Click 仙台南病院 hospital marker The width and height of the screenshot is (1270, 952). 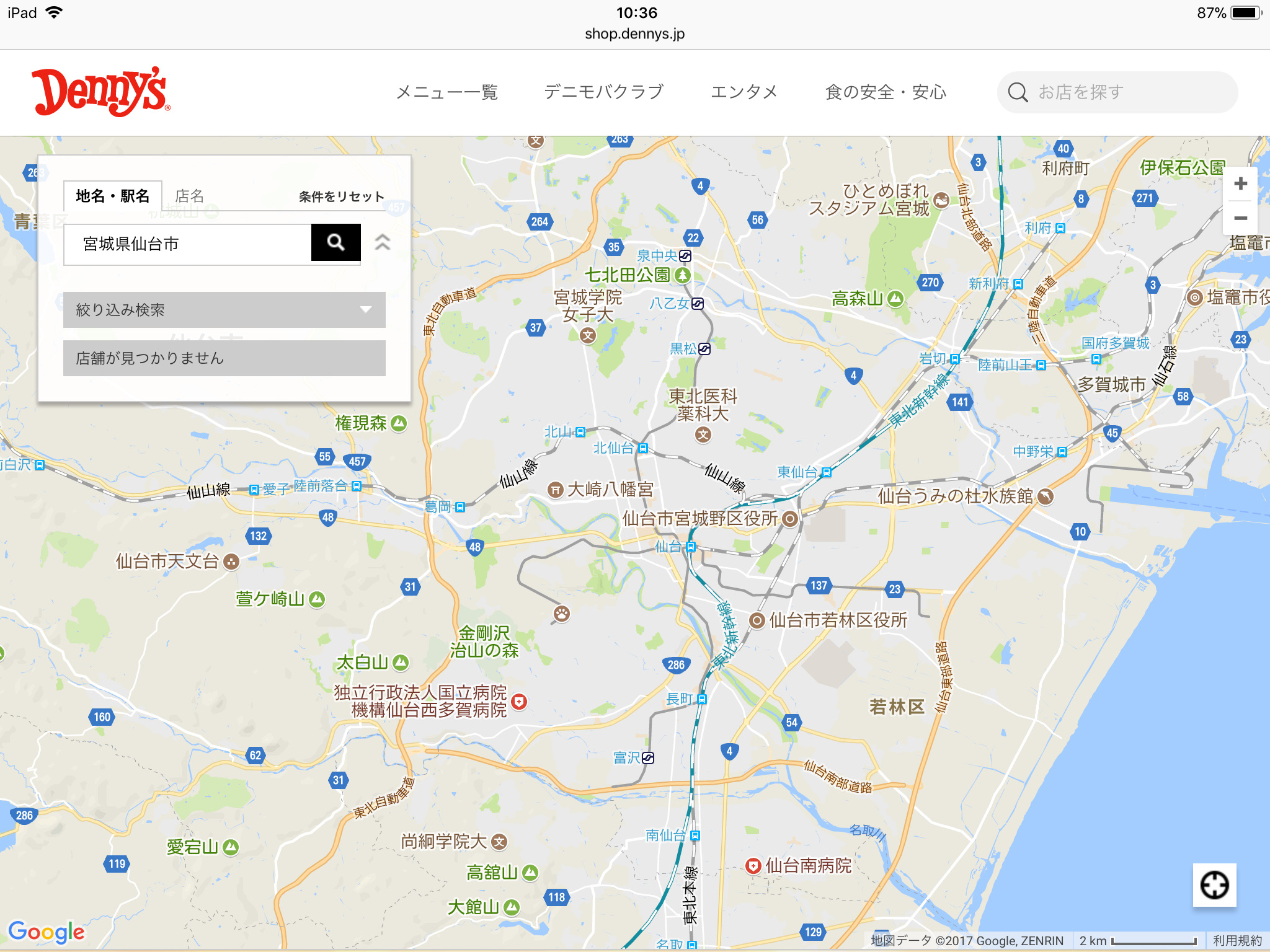(753, 866)
